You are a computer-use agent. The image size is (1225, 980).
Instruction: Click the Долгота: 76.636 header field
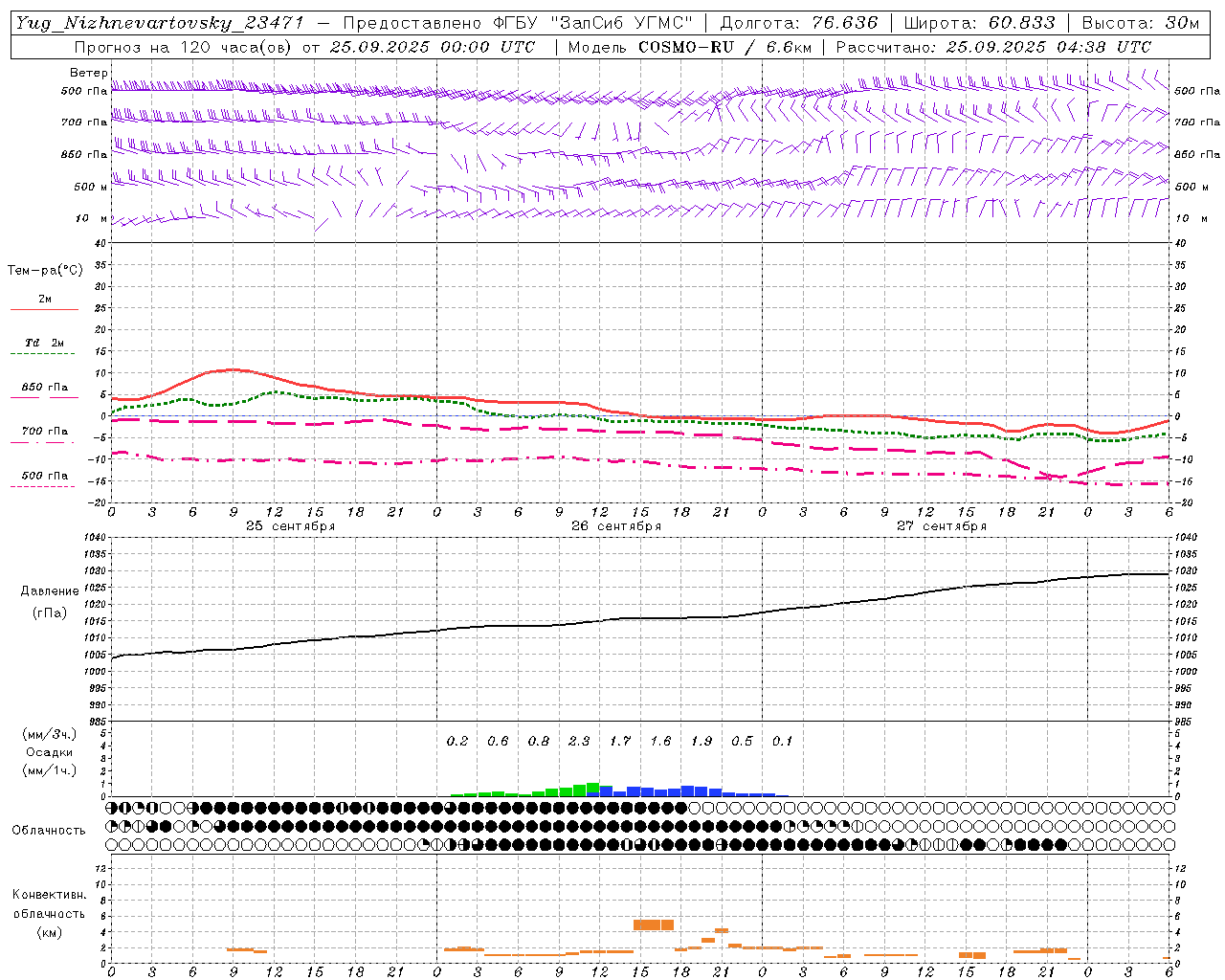click(798, 23)
